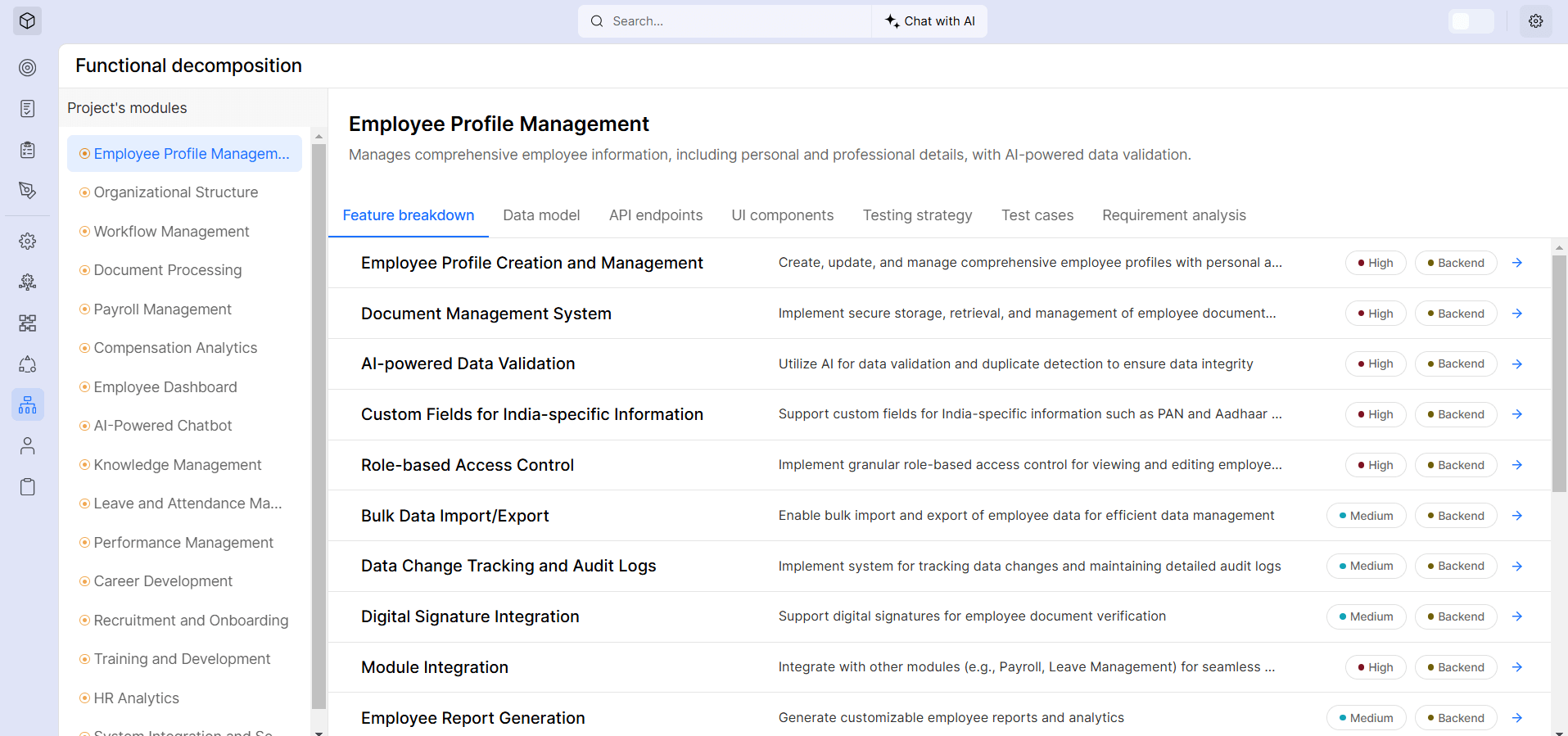Image resolution: width=1568 pixels, height=736 pixels.
Task: Click the modules list vertical scrollbar
Action: pyautogui.click(x=319, y=426)
